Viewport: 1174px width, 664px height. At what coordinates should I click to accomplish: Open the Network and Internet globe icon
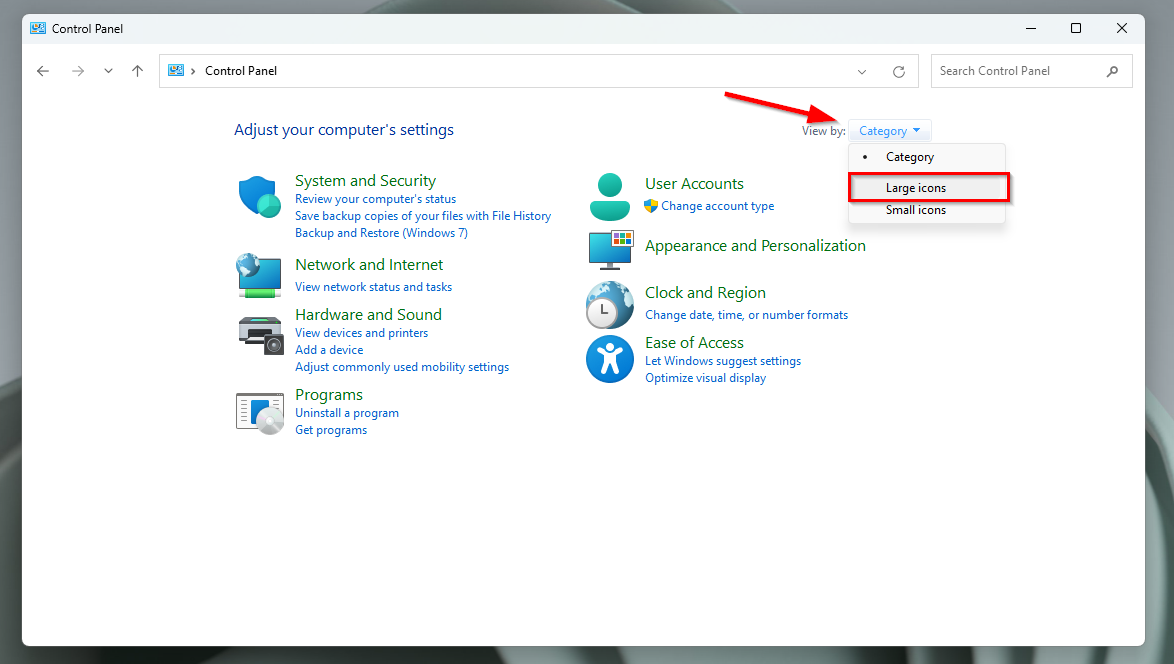pos(259,275)
